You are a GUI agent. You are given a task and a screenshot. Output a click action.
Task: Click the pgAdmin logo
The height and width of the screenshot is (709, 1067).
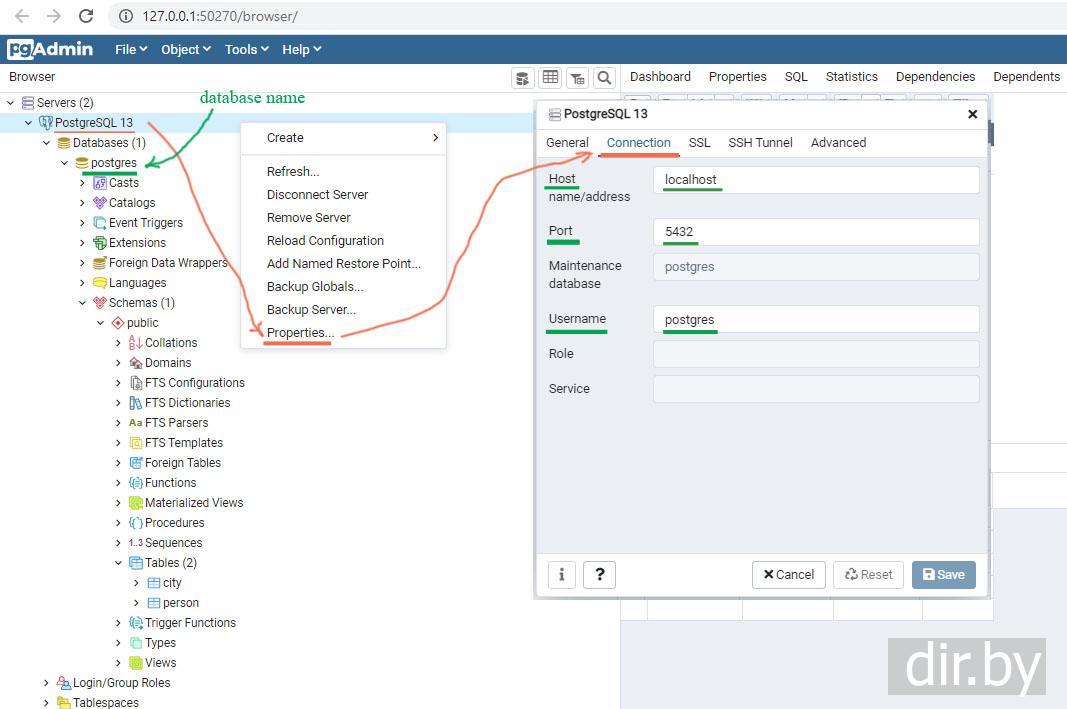[x=50, y=49]
